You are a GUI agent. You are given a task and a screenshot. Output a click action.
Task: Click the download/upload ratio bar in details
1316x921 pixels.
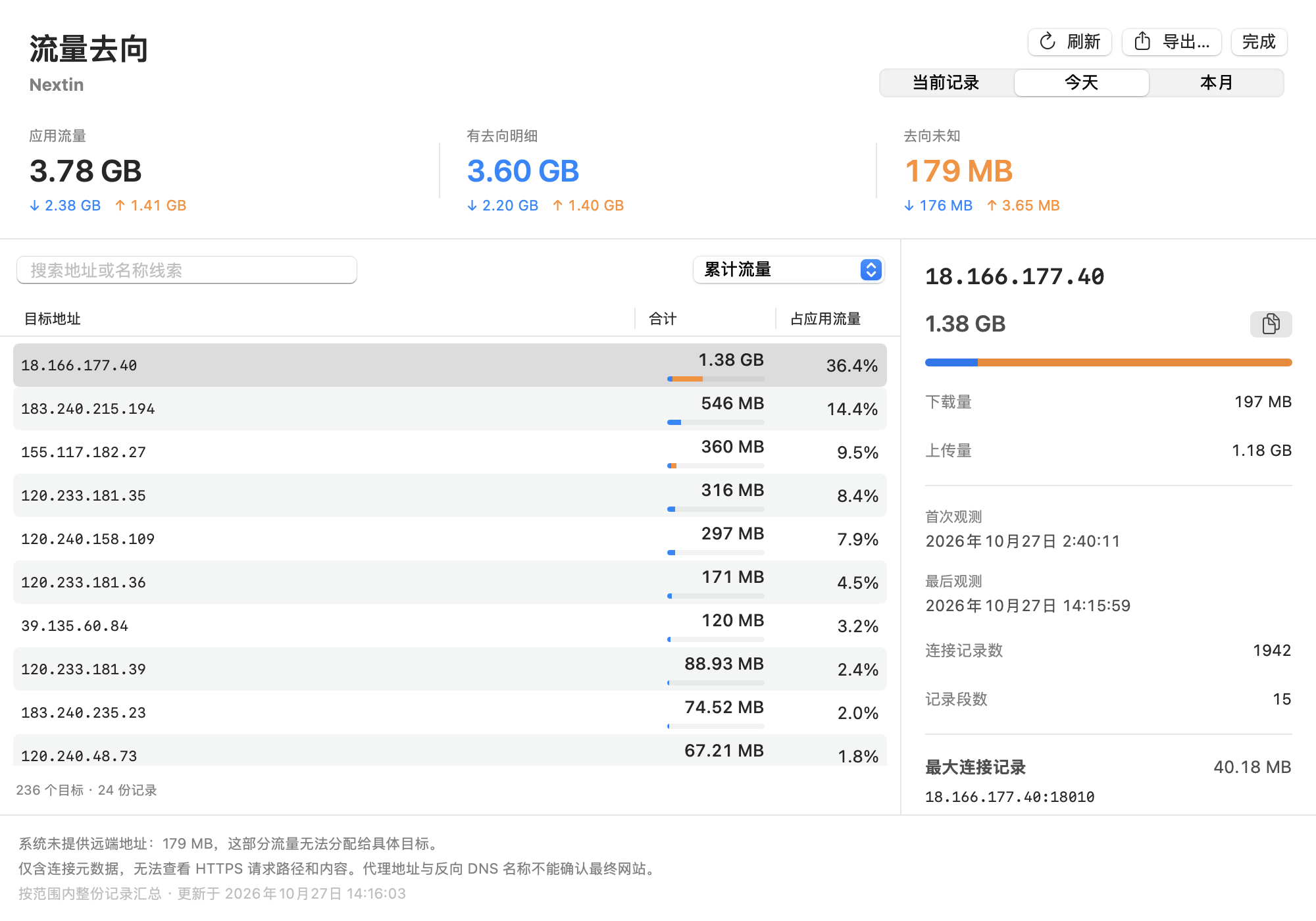click(1109, 362)
